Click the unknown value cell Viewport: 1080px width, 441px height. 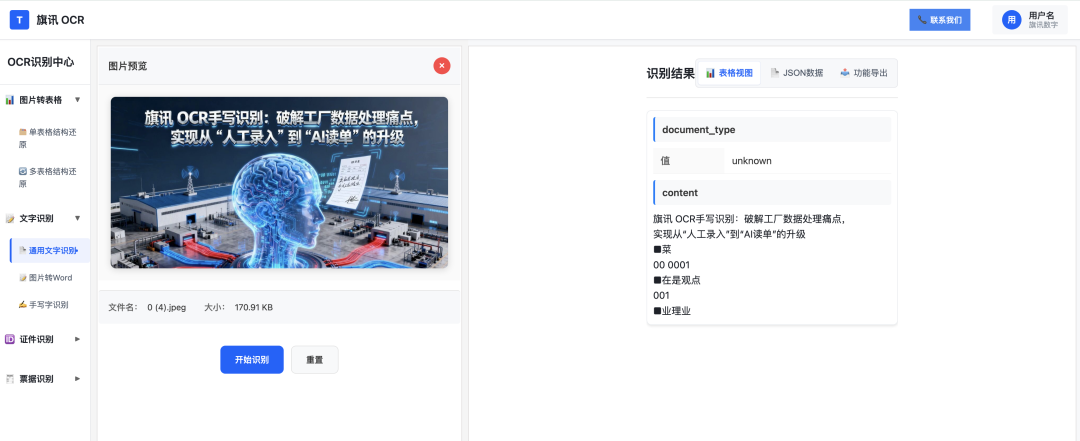click(x=808, y=161)
